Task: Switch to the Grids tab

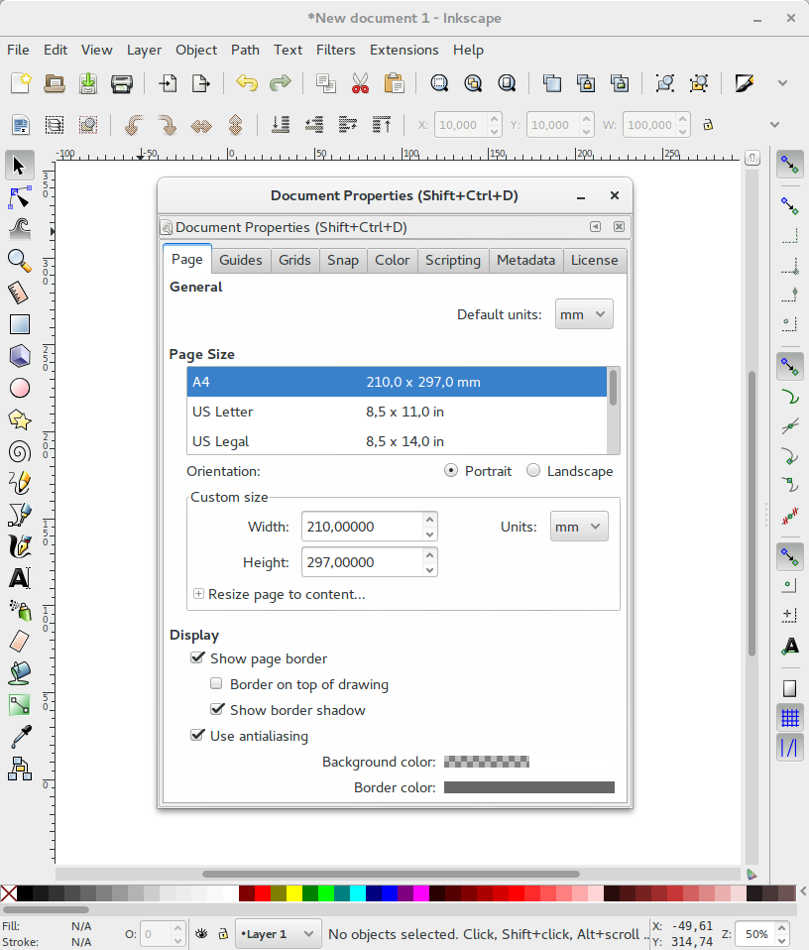Action: (295, 260)
